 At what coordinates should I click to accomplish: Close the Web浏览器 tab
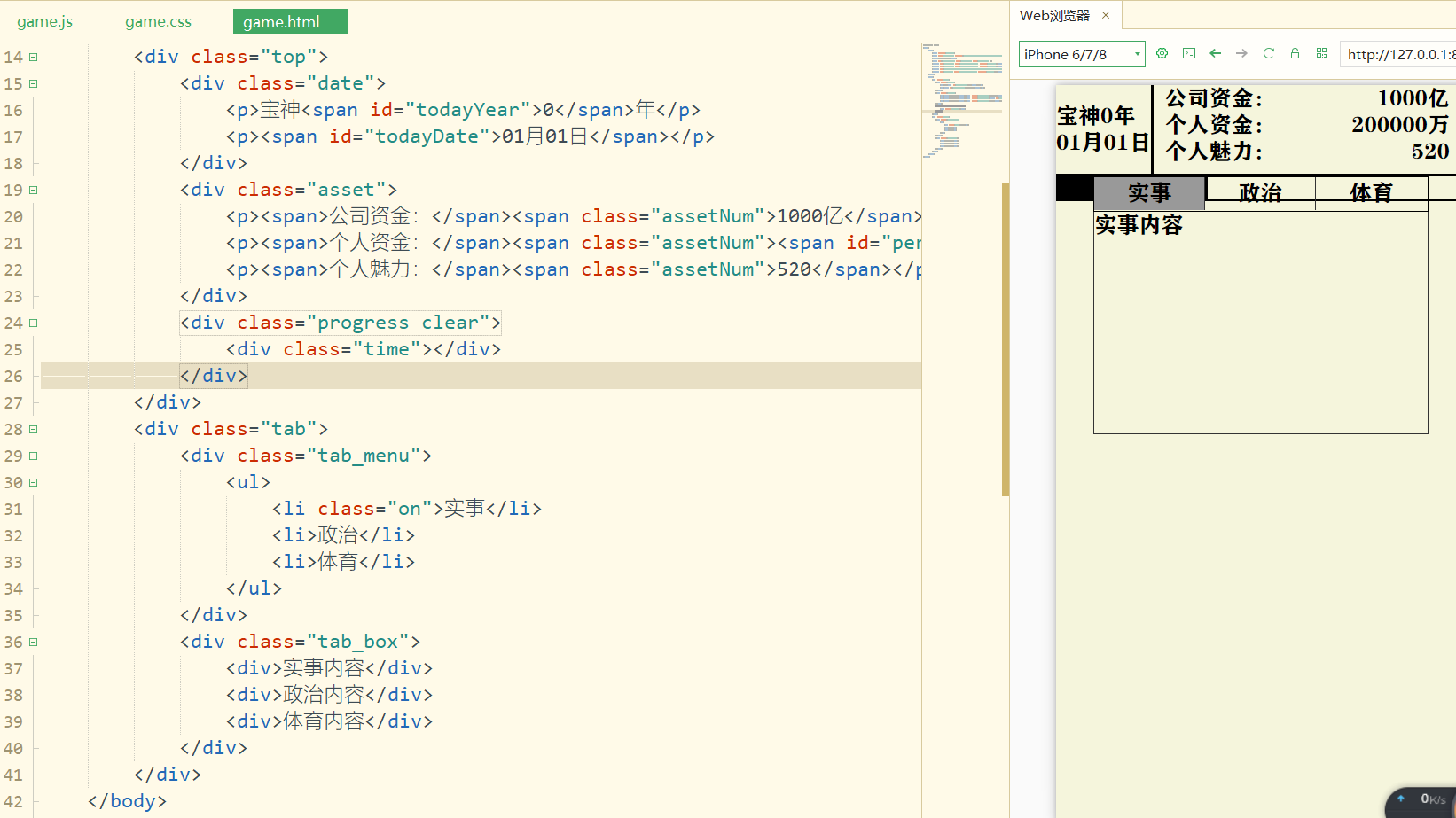click(1106, 15)
